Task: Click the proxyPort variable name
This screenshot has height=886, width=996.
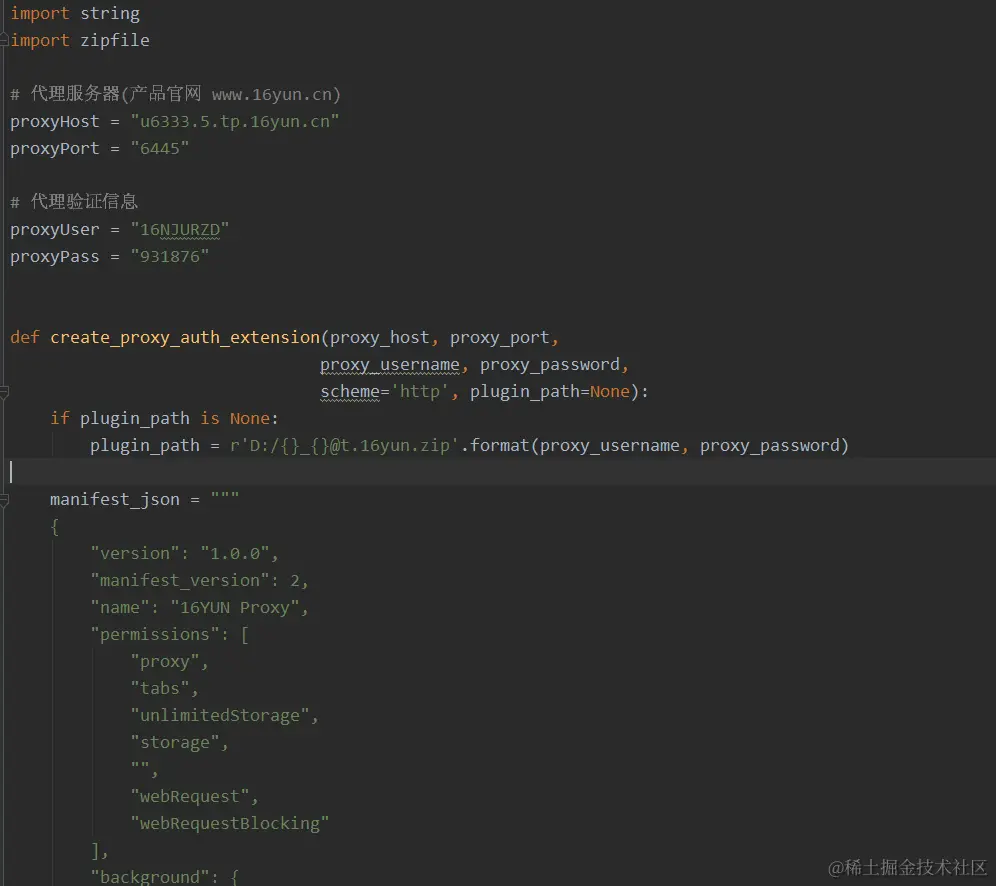Action: coord(55,149)
